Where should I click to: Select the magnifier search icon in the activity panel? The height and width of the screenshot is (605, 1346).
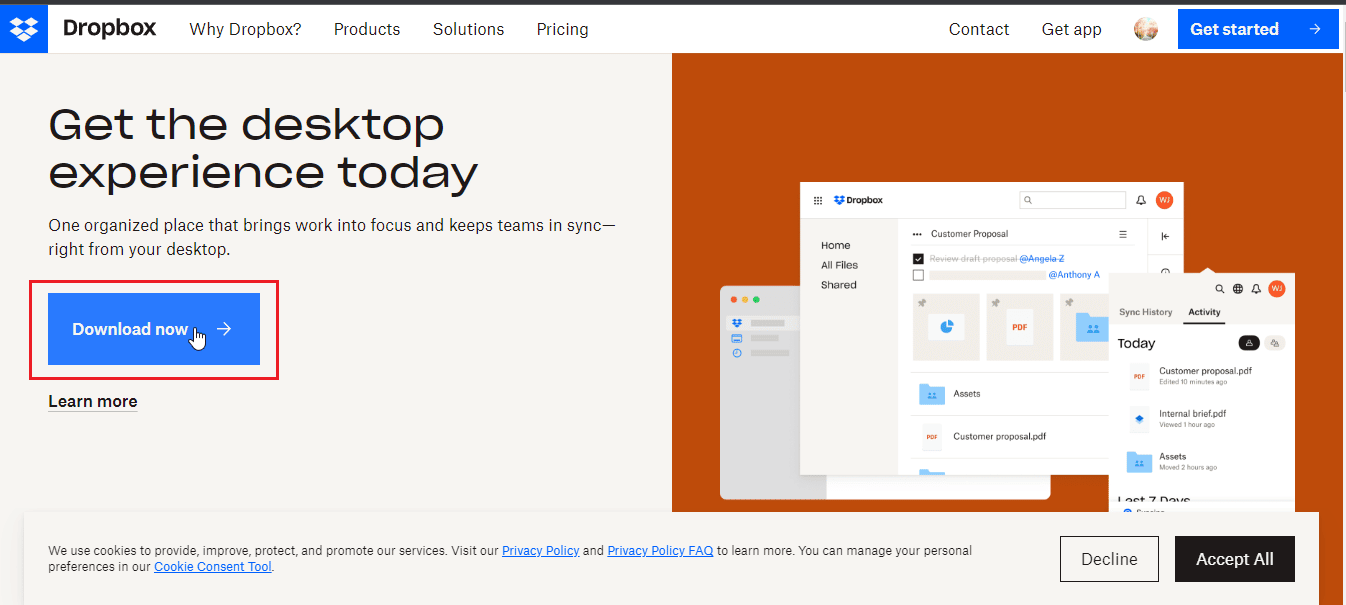point(1221,291)
